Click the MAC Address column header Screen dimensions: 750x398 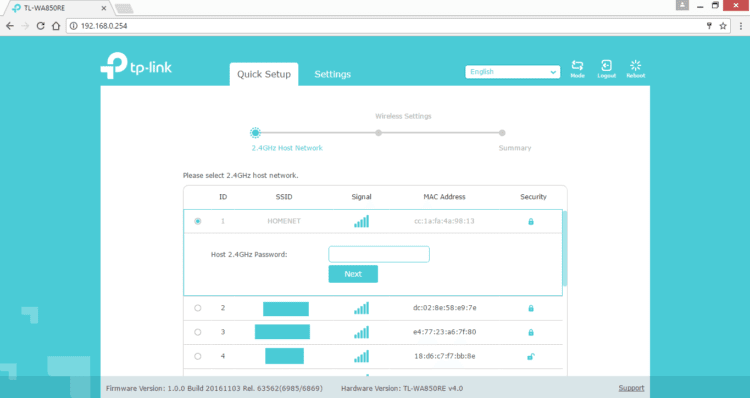[x=444, y=197]
